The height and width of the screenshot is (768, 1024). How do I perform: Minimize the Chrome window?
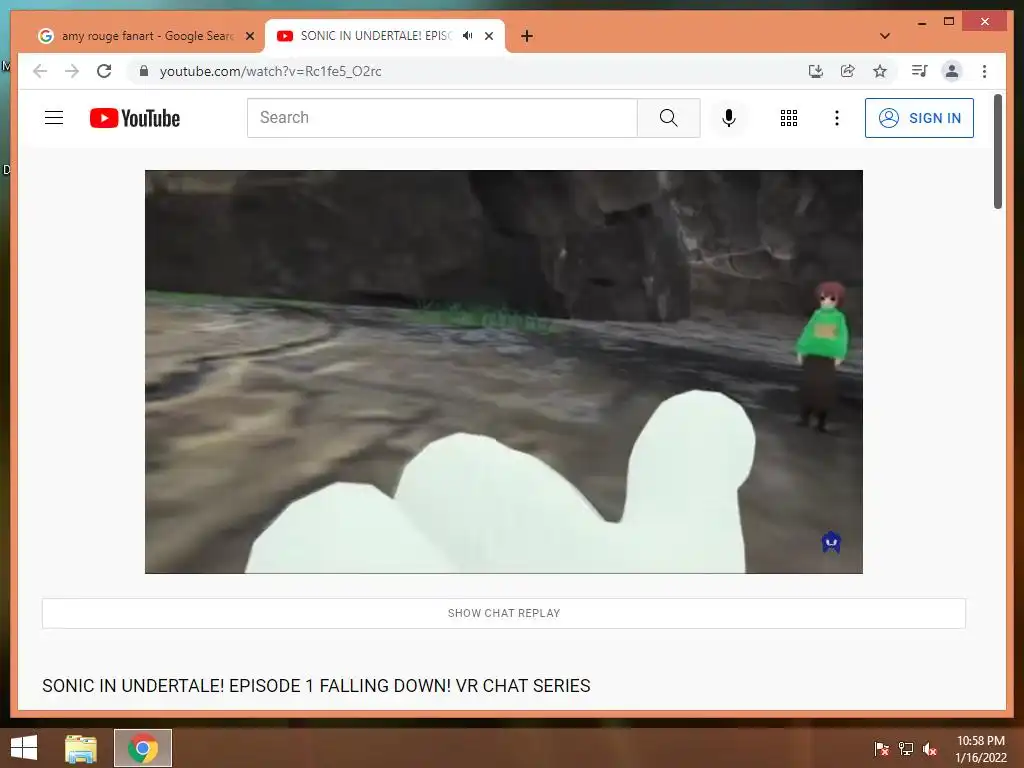pos(921,22)
